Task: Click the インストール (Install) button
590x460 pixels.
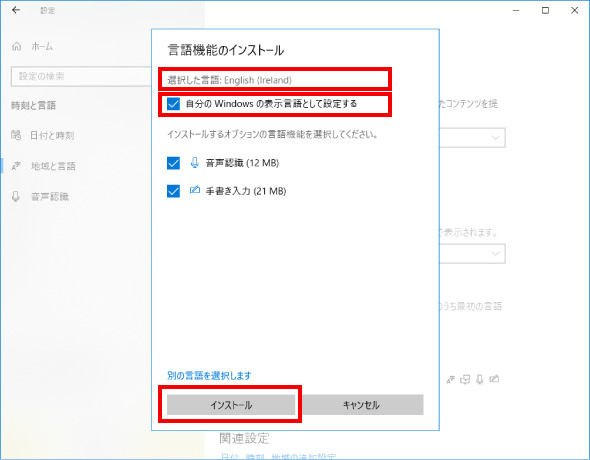Action: pyautogui.click(x=231, y=405)
